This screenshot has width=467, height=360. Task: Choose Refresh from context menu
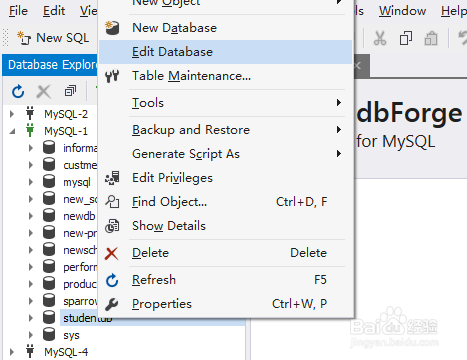click(226, 280)
